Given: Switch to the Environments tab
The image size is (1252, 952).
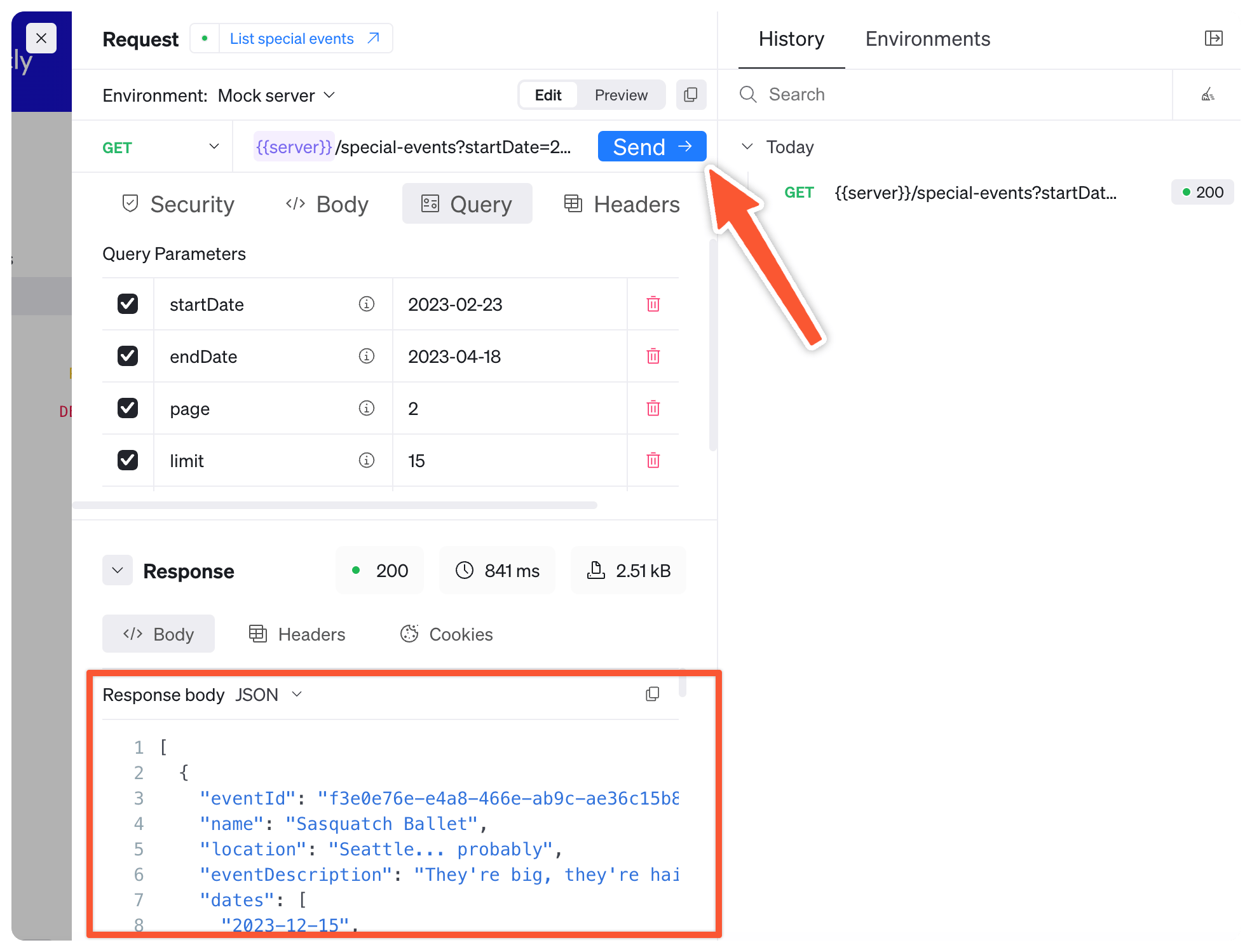Looking at the screenshot, I should [x=927, y=39].
